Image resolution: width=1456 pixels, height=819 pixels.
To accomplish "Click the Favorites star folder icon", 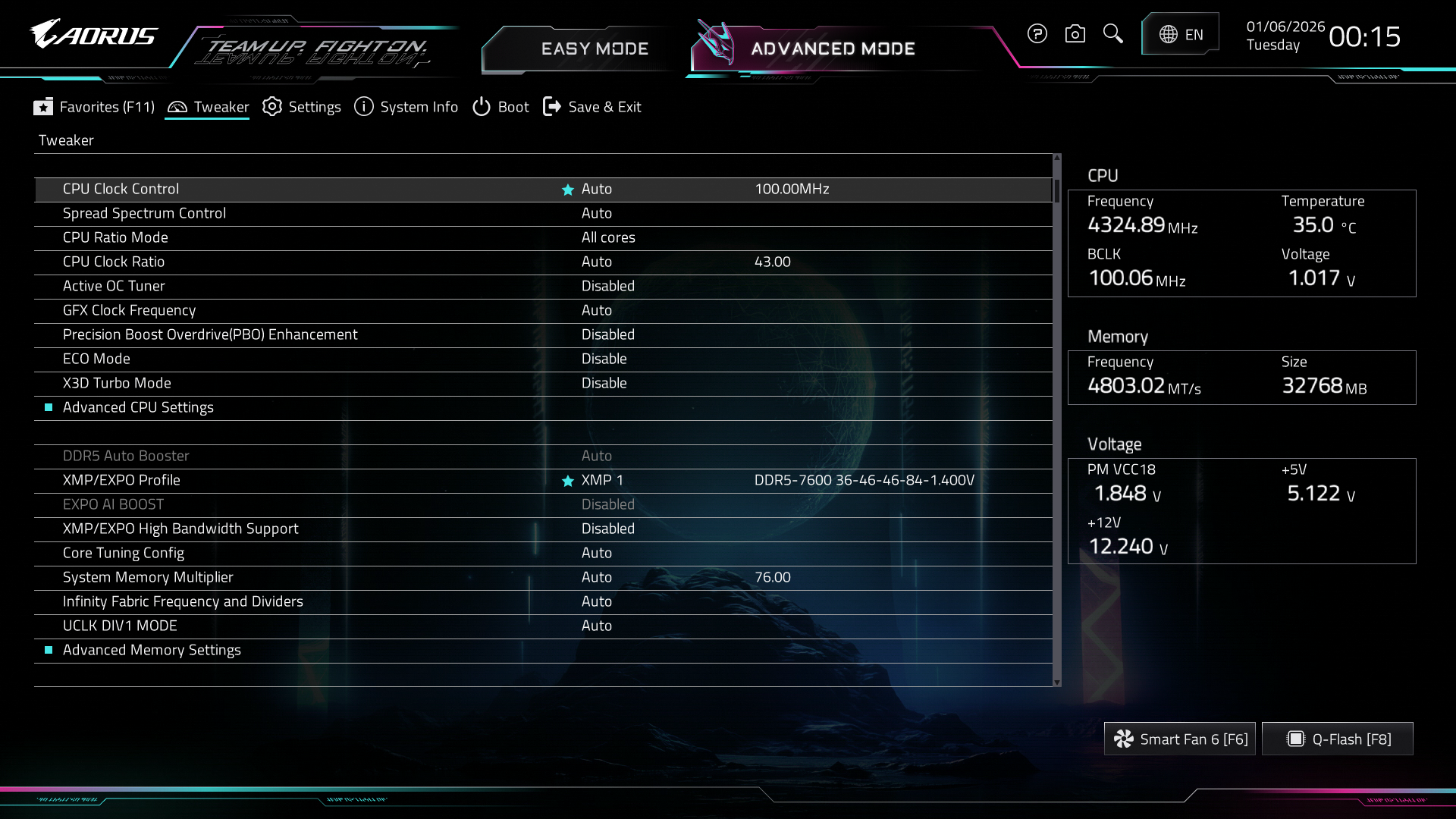I will click(x=43, y=107).
